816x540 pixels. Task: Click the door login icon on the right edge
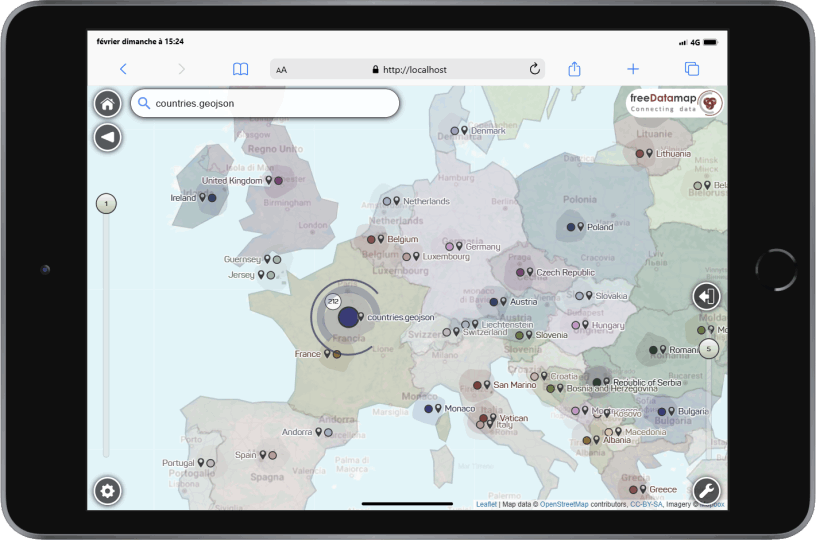tap(706, 296)
